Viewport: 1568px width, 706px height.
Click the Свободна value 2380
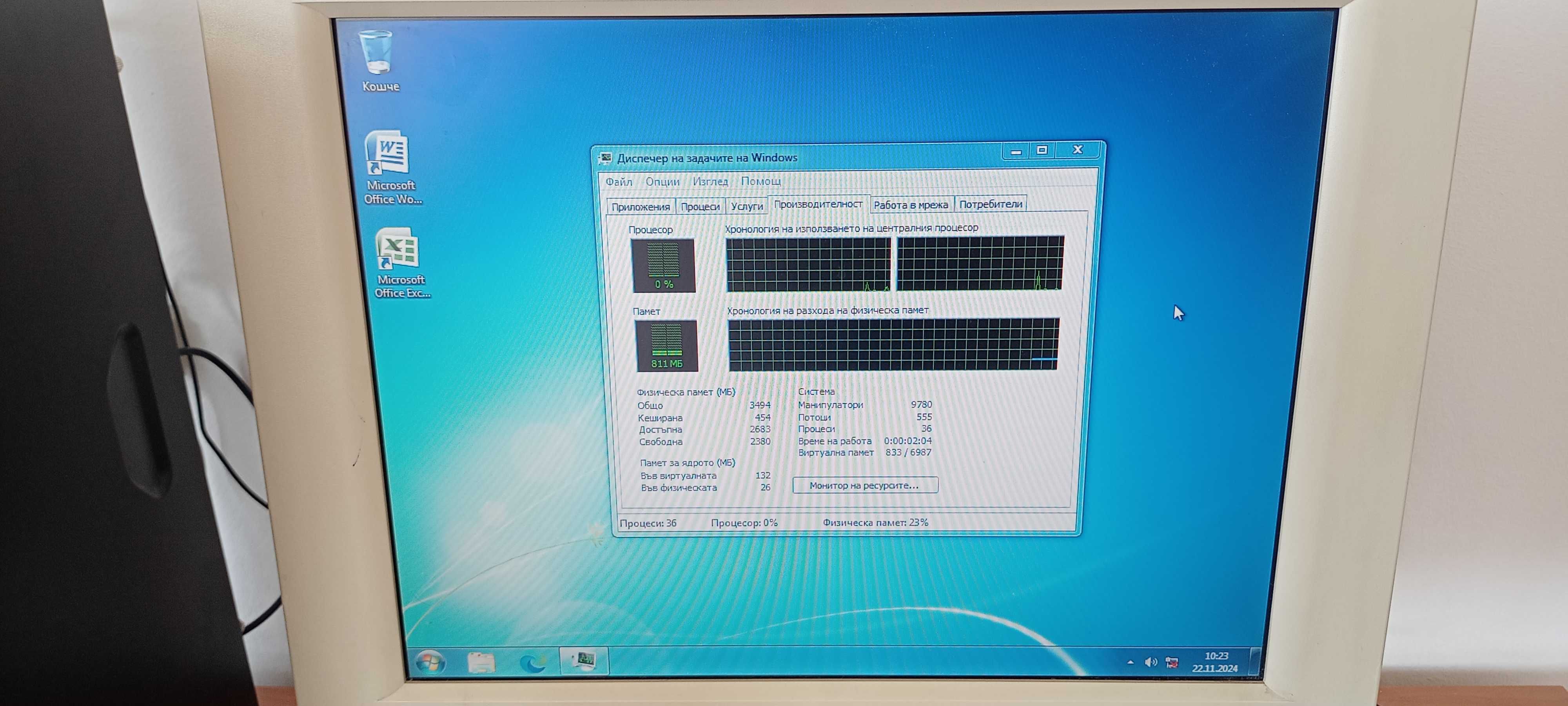click(x=760, y=442)
